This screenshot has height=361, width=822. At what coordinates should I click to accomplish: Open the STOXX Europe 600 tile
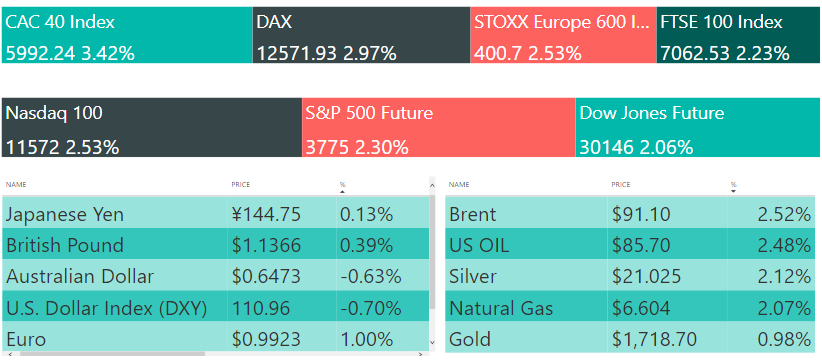(x=563, y=35)
